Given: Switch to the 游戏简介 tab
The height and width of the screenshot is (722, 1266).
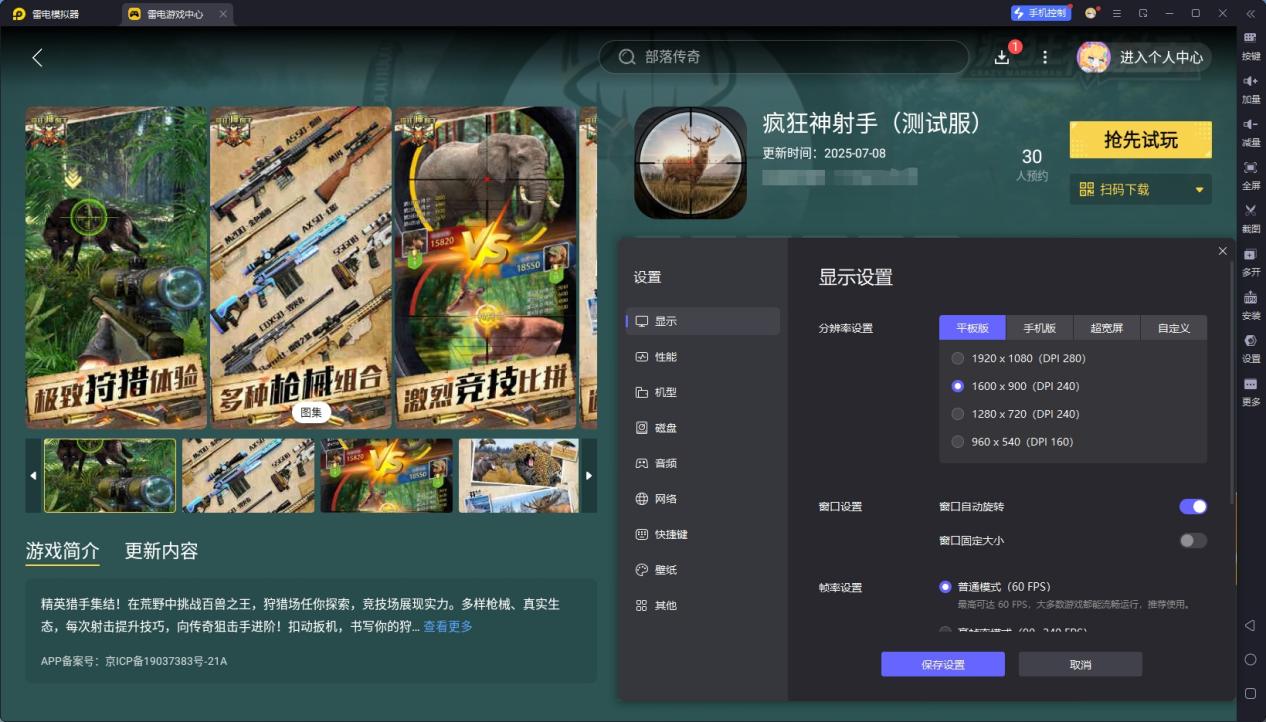Looking at the screenshot, I should (62, 551).
